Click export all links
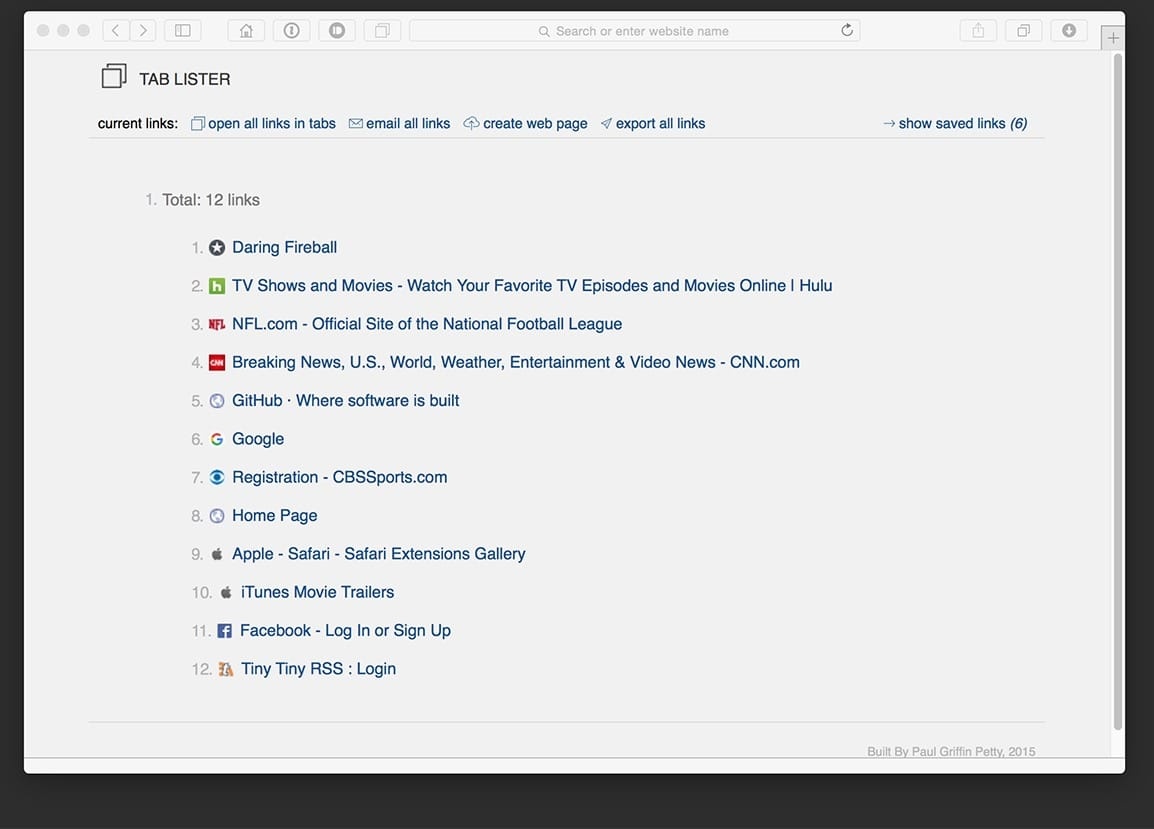Viewport: 1154px width, 829px height. pyautogui.click(x=653, y=123)
